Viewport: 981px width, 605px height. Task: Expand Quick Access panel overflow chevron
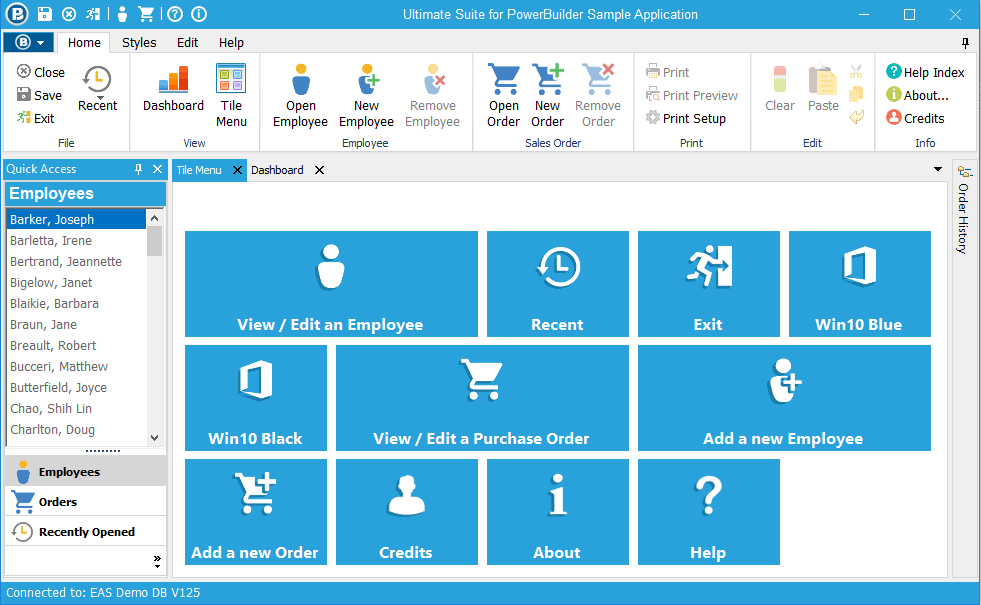[157, 561]
